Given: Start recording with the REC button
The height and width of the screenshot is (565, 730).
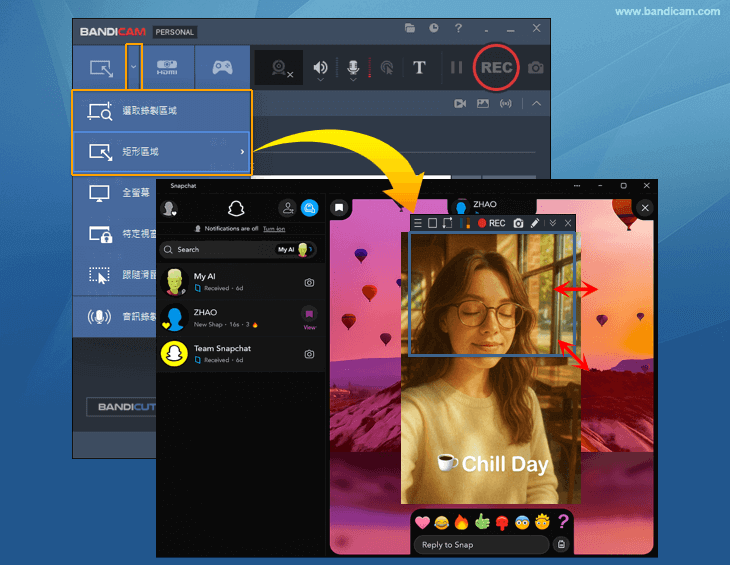Looking at the screenshot, I should tap(496, 67).
